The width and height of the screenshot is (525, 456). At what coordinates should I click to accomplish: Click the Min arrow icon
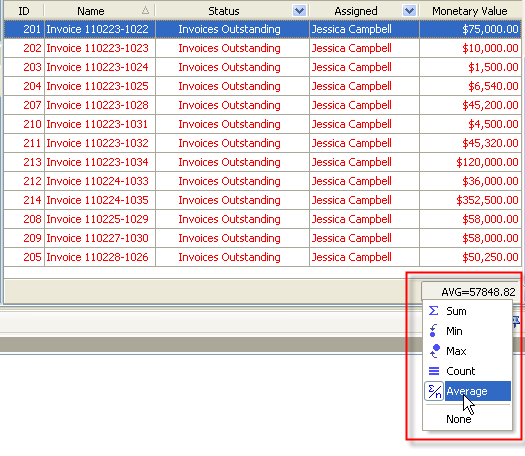(x=433, y=330)
